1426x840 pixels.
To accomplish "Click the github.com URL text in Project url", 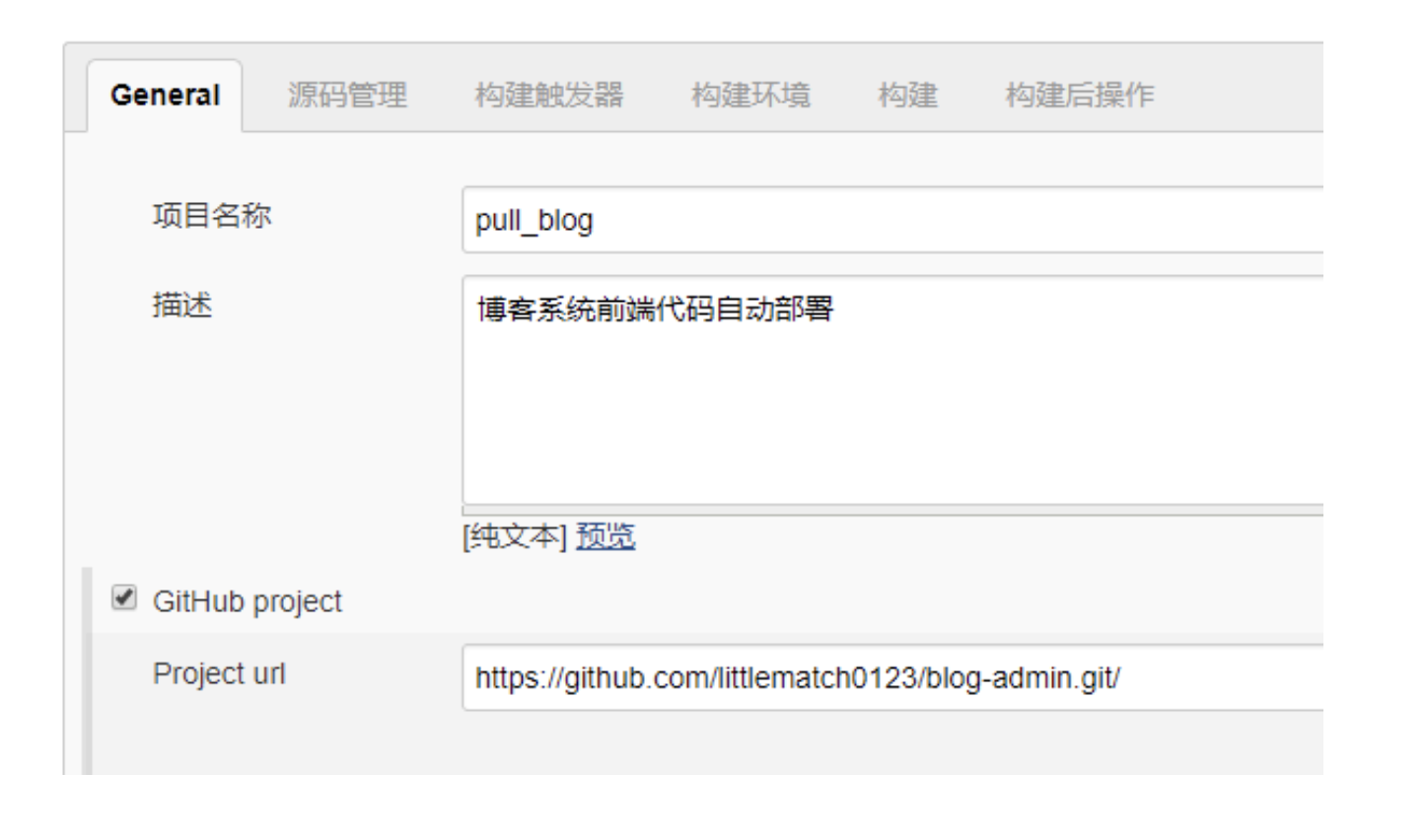I will point(798,678).
